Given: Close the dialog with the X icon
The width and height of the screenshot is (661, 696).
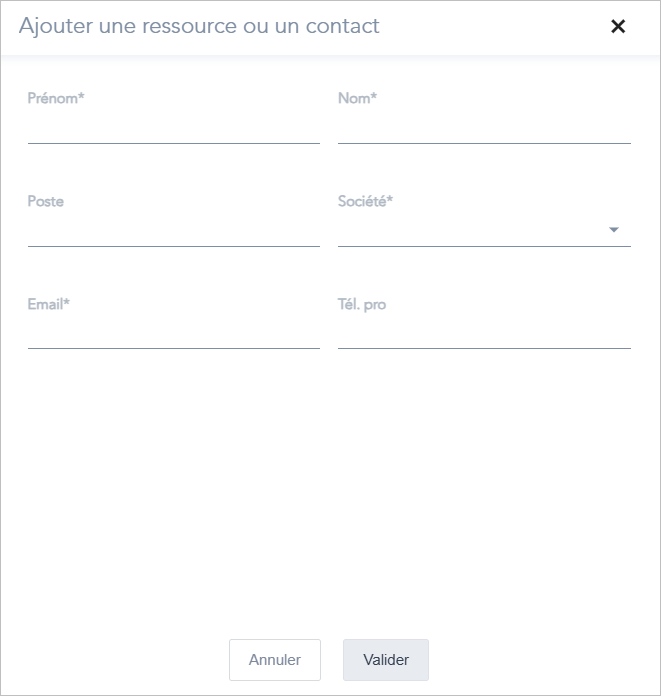Looking at the screenshot, I should tap(618, 26).
